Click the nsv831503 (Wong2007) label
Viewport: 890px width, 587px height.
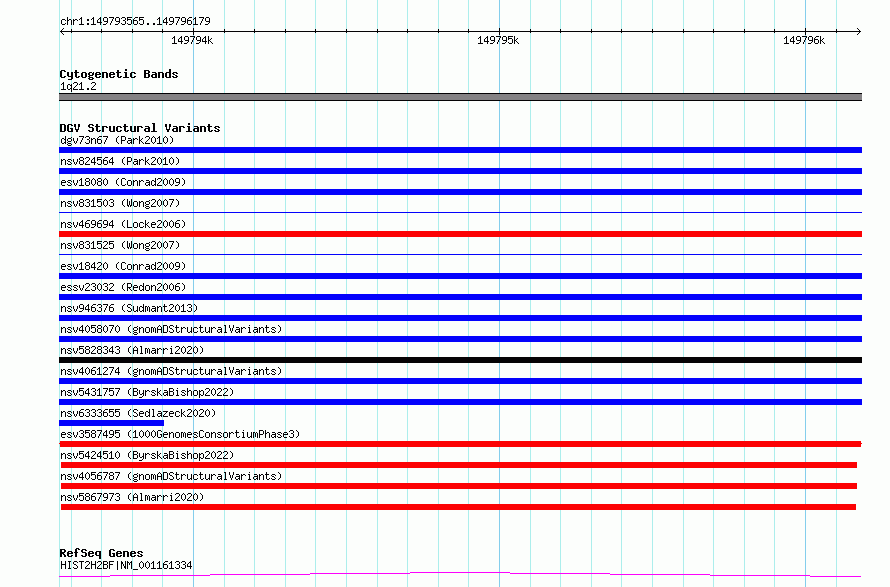pyautogui.click(x=120, y=203)
